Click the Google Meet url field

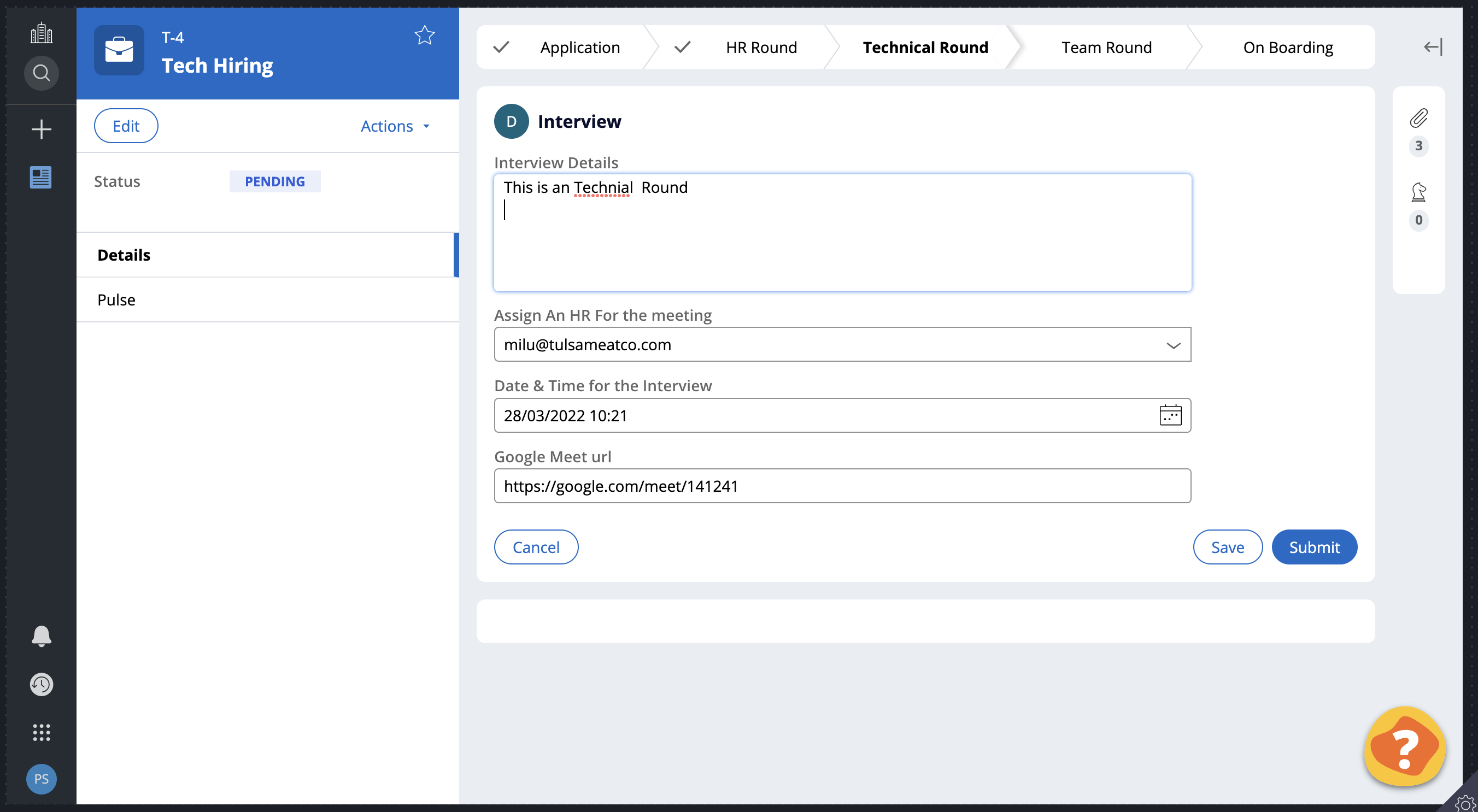(842, 486)
